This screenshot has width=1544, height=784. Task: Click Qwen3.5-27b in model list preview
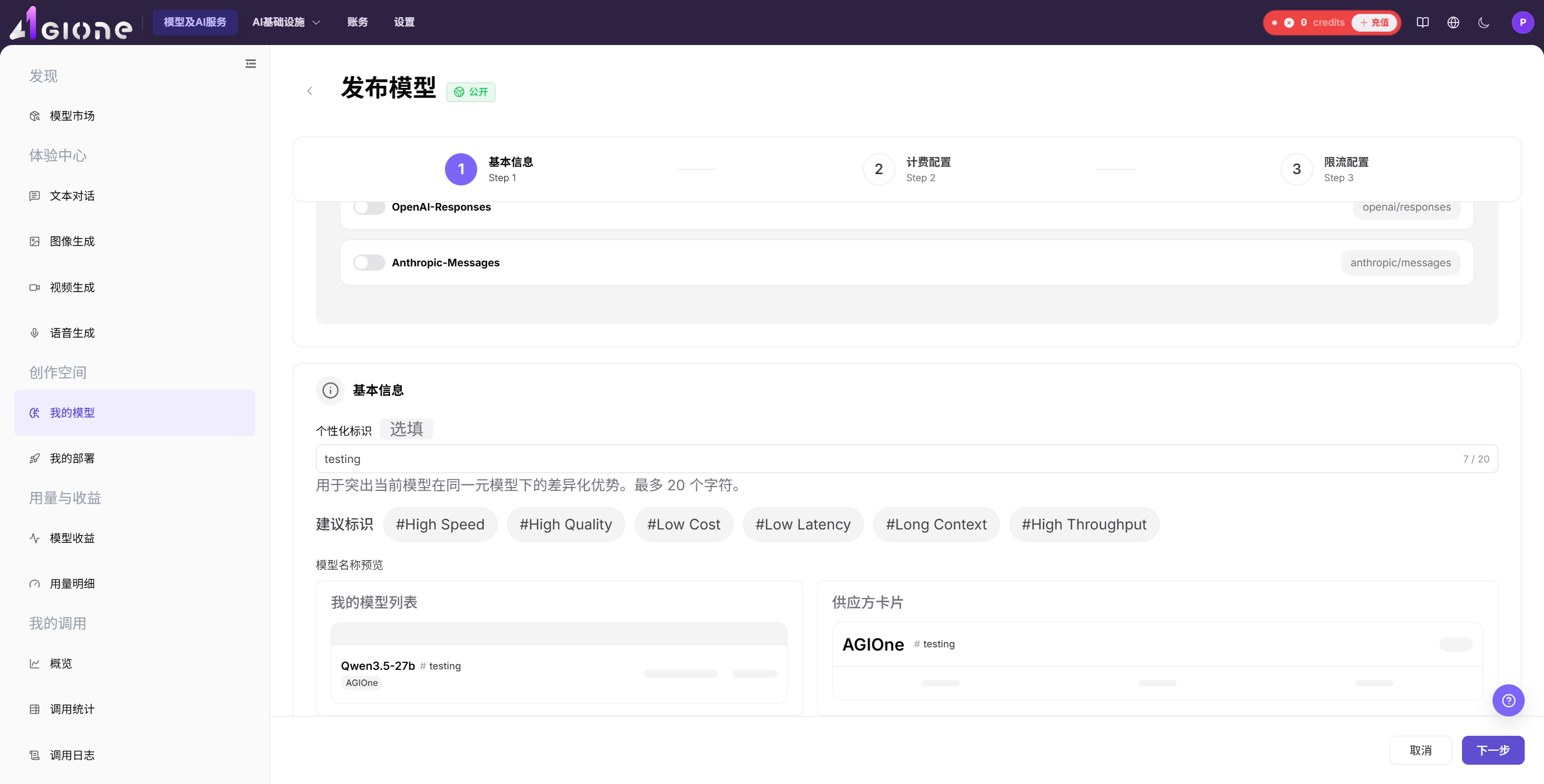tap(377, 666)
